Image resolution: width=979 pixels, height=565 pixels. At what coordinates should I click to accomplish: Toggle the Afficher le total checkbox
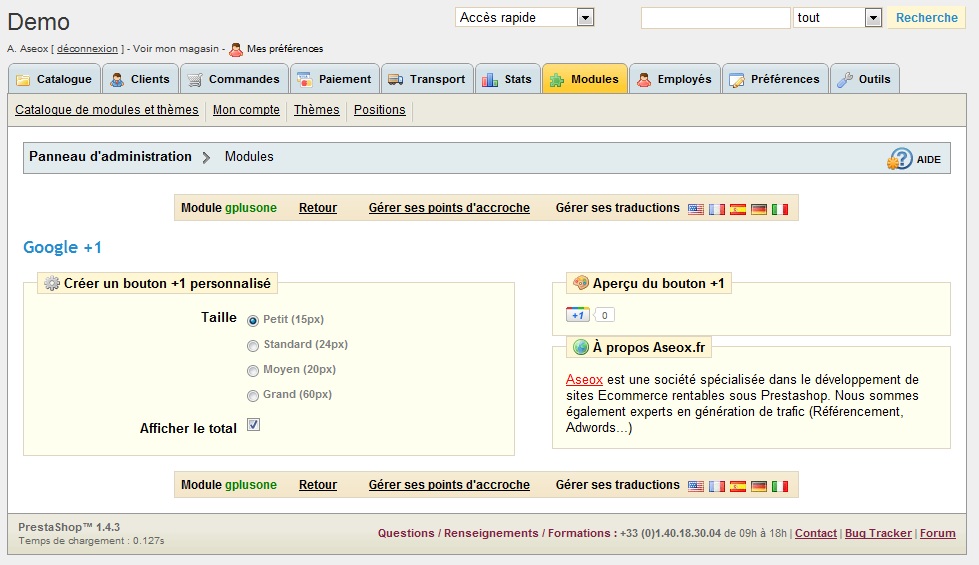click(x=253, y=425)
